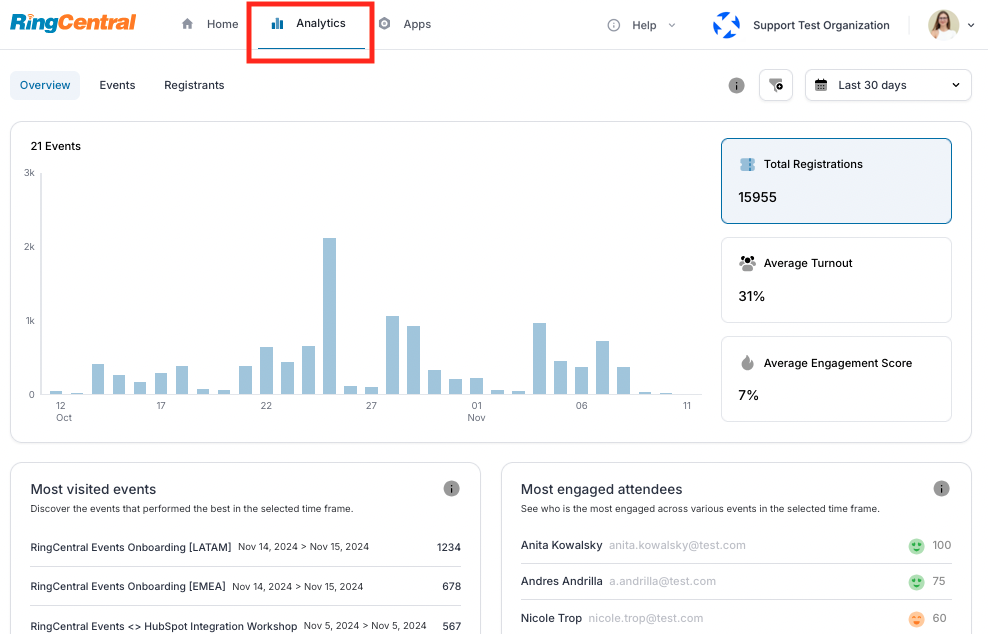
Task: Click Anita Kowalsky's green smiley icon
Action: tap(916, 546)
